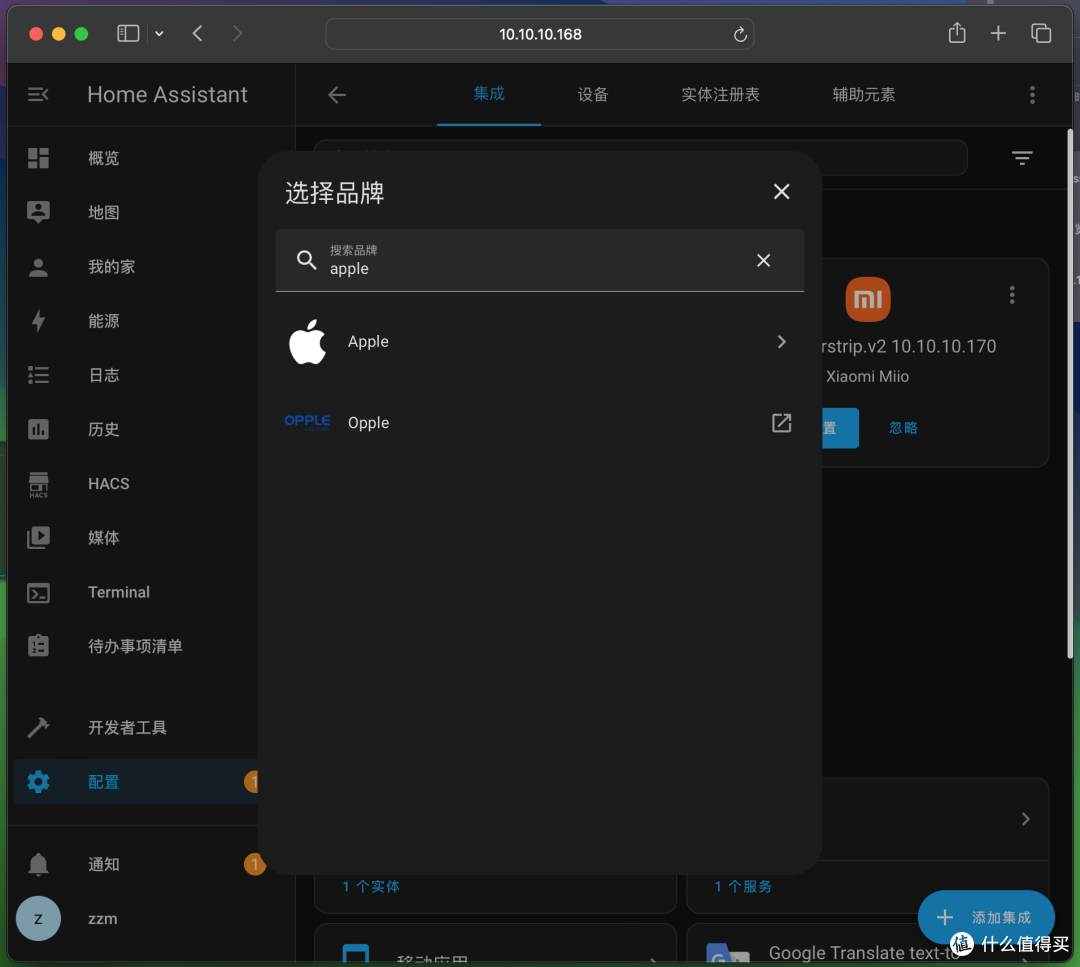Go back in Safari history
Image resolution: width=1080 pixels, height=967 pixels.
point(198,33)
